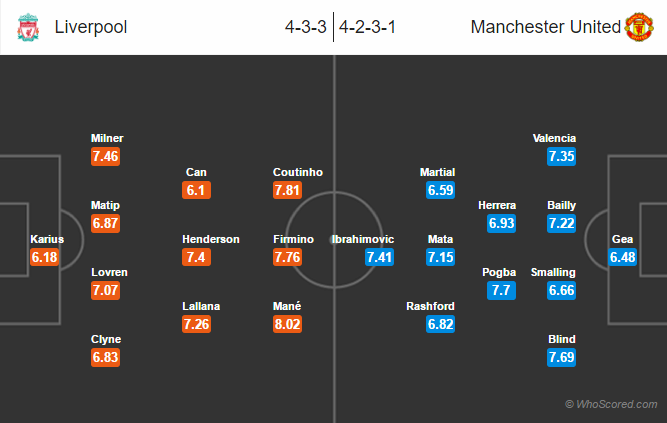Select Can's 6.1 rating badge
Viewport: 667px width, 423px height.
tap(196, 190)
